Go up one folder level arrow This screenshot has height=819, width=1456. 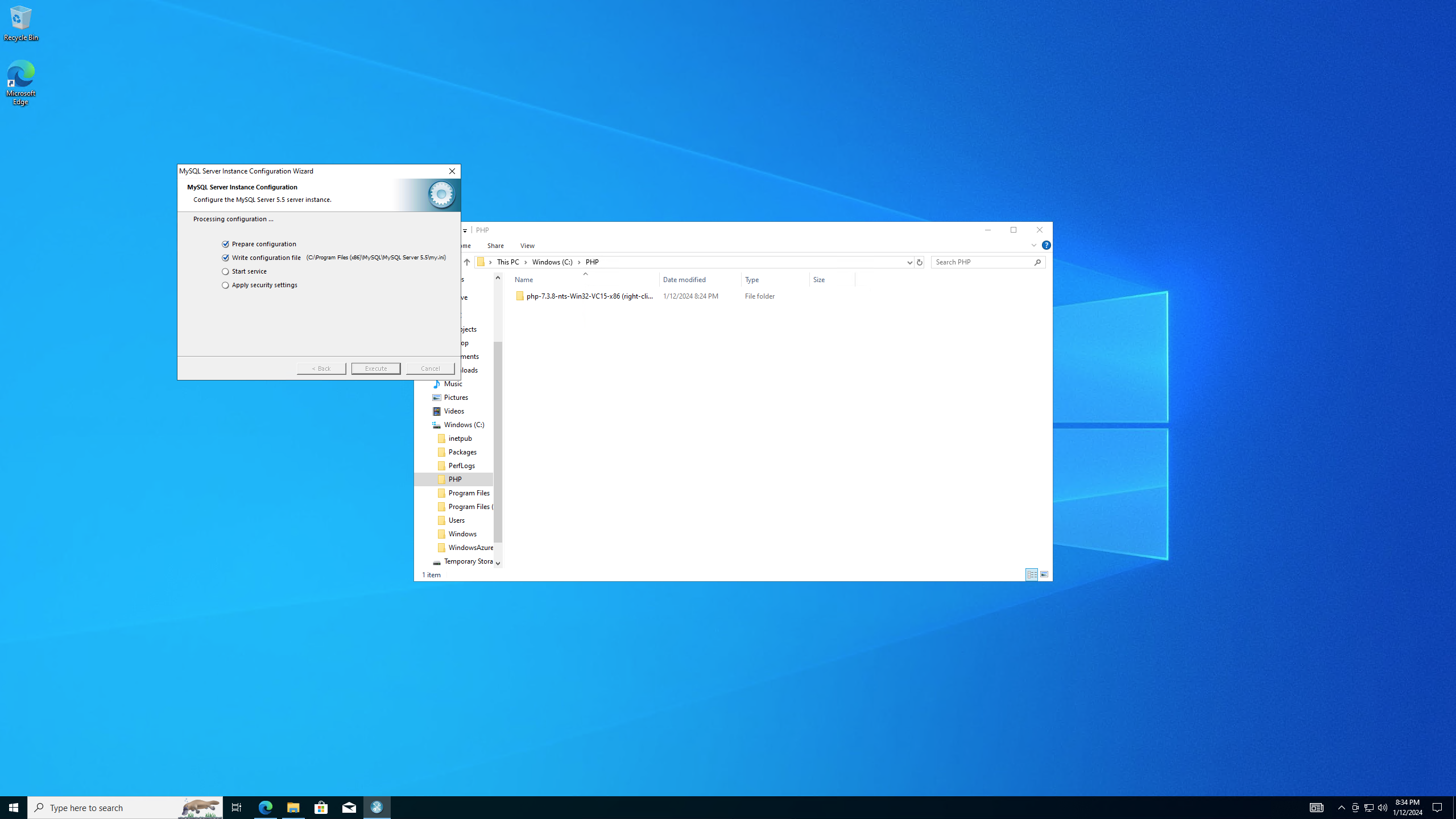tap(466, 262)
